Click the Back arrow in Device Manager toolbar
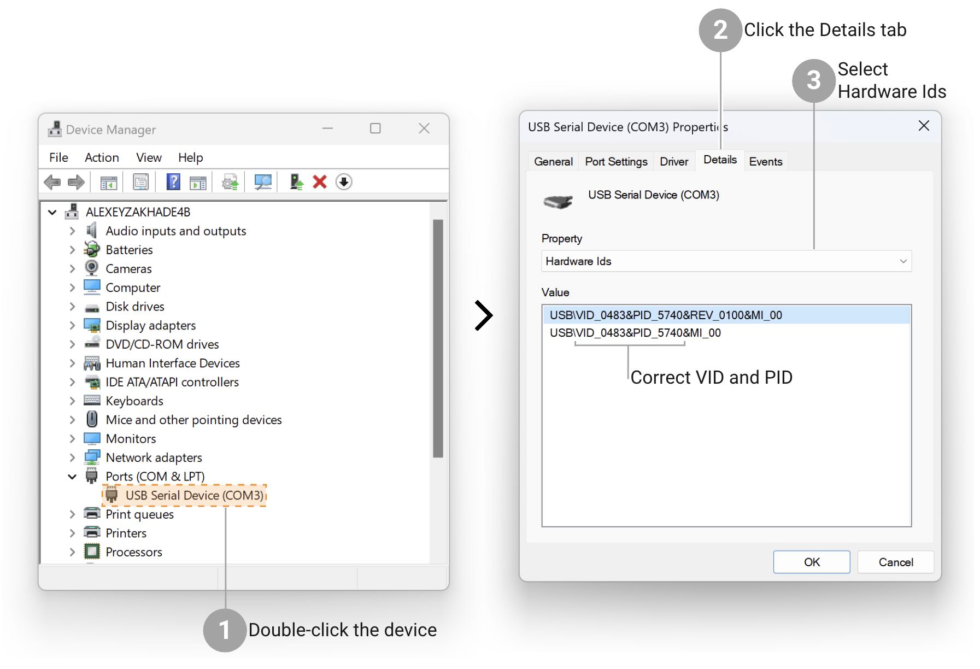Image resolution: width=980 pixels, height=669 pixels. 52,182
